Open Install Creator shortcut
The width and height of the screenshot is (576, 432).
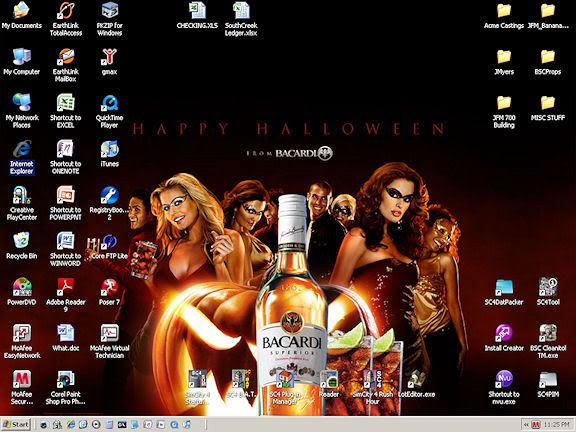coord(504,338)
